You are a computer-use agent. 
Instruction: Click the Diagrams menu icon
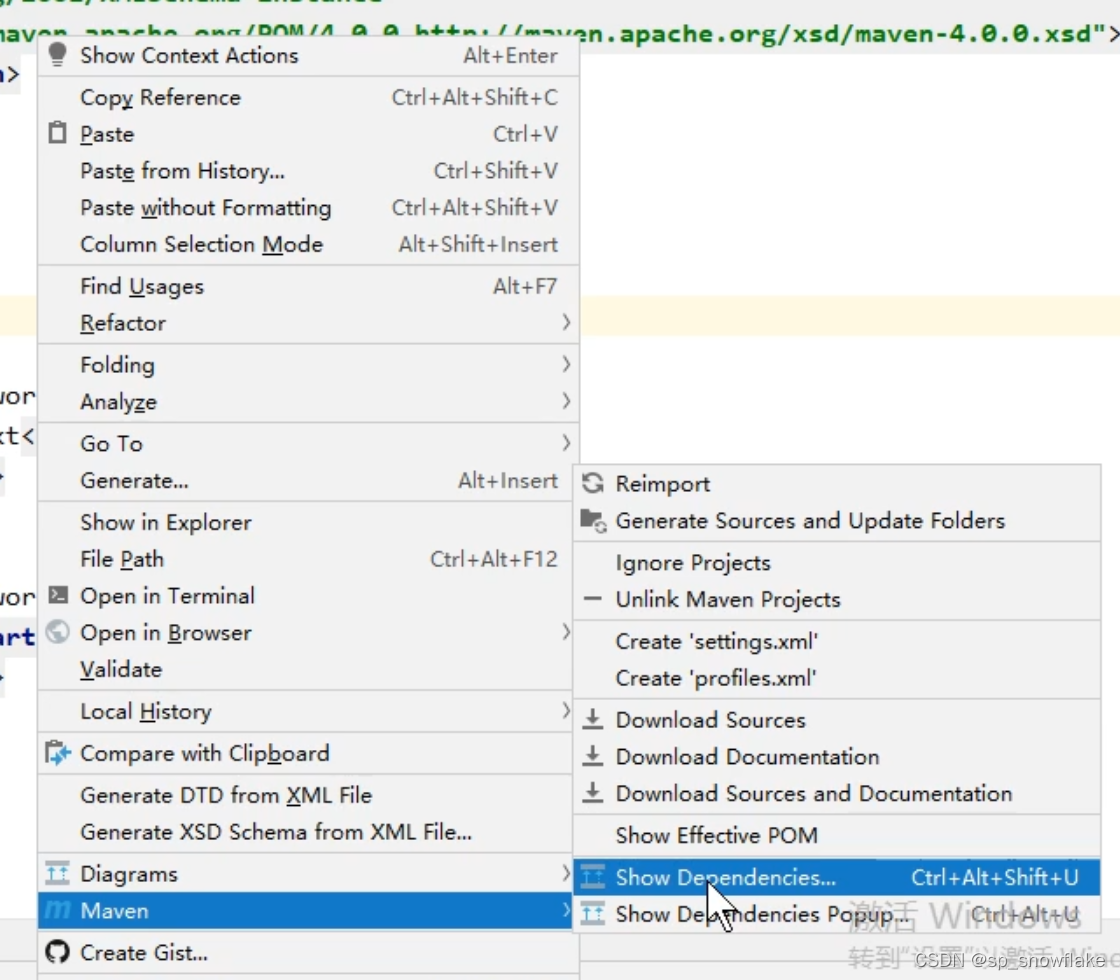click(58, 873)
